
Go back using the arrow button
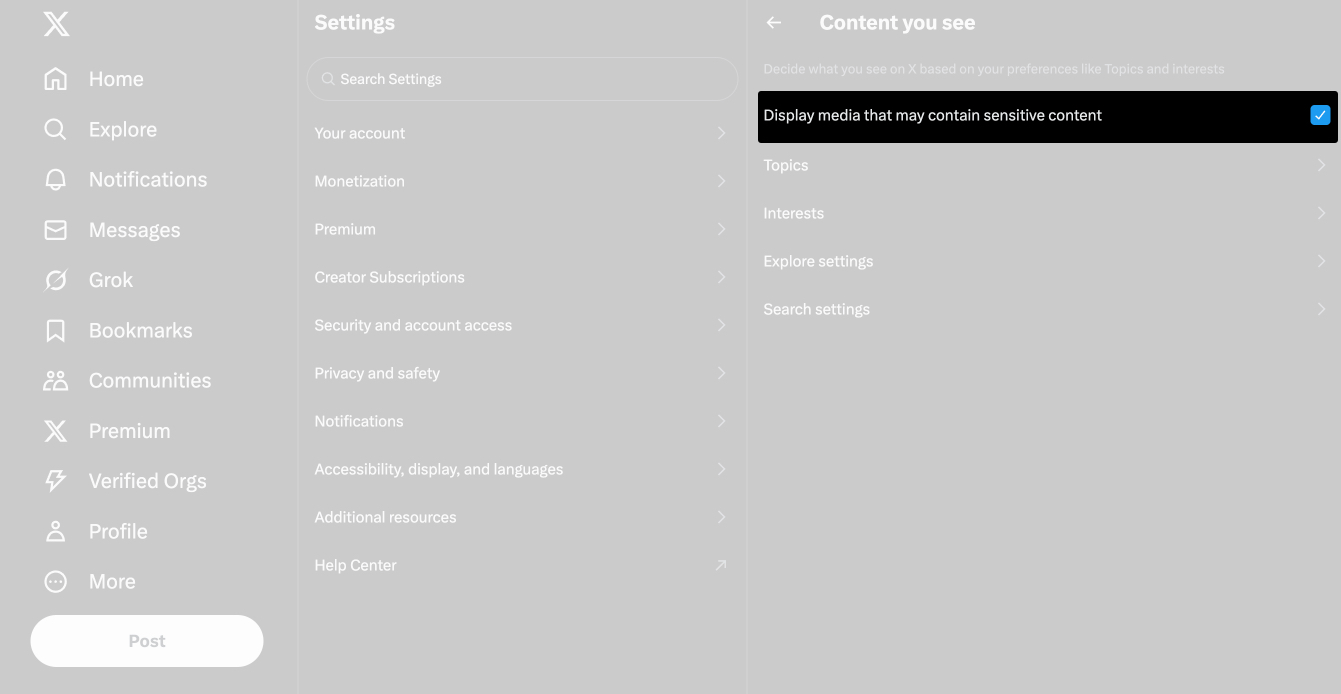(773, 22)
